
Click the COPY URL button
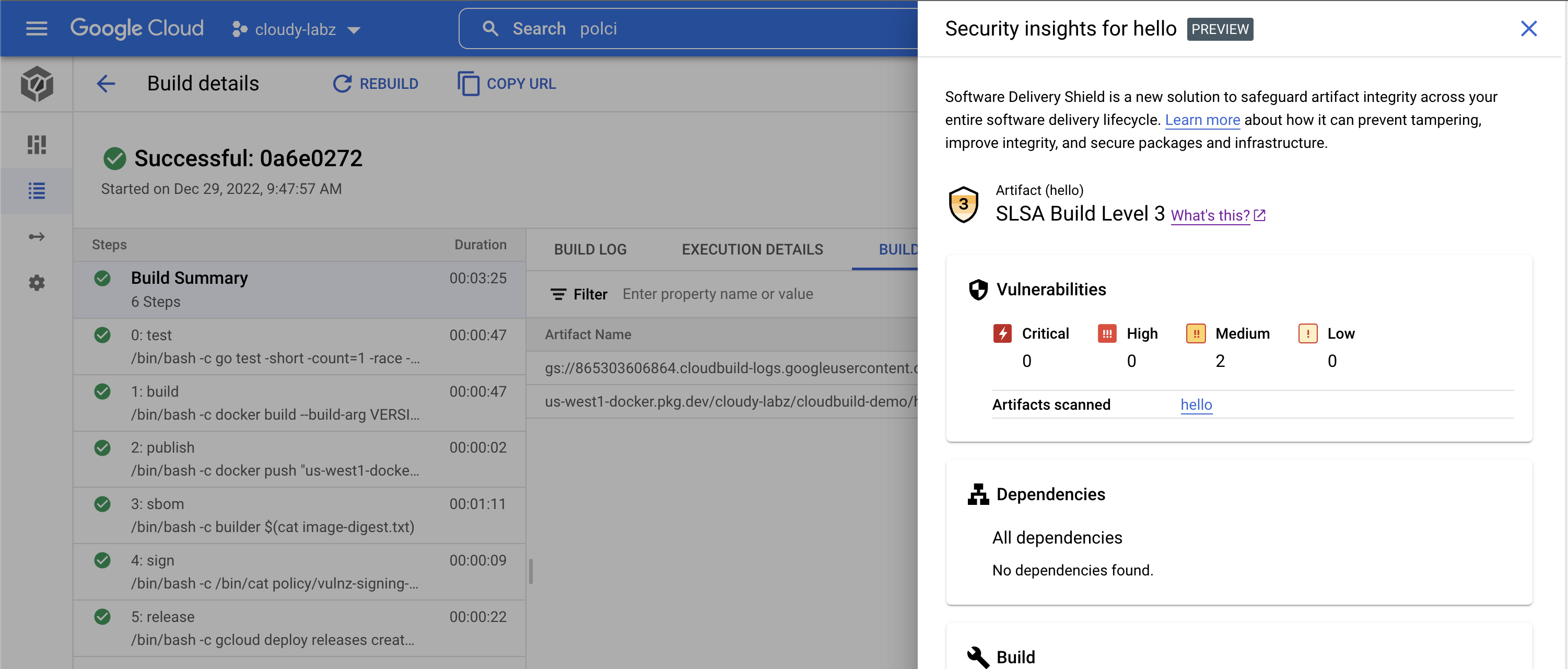pyautogui.click(x=507, y=84)
